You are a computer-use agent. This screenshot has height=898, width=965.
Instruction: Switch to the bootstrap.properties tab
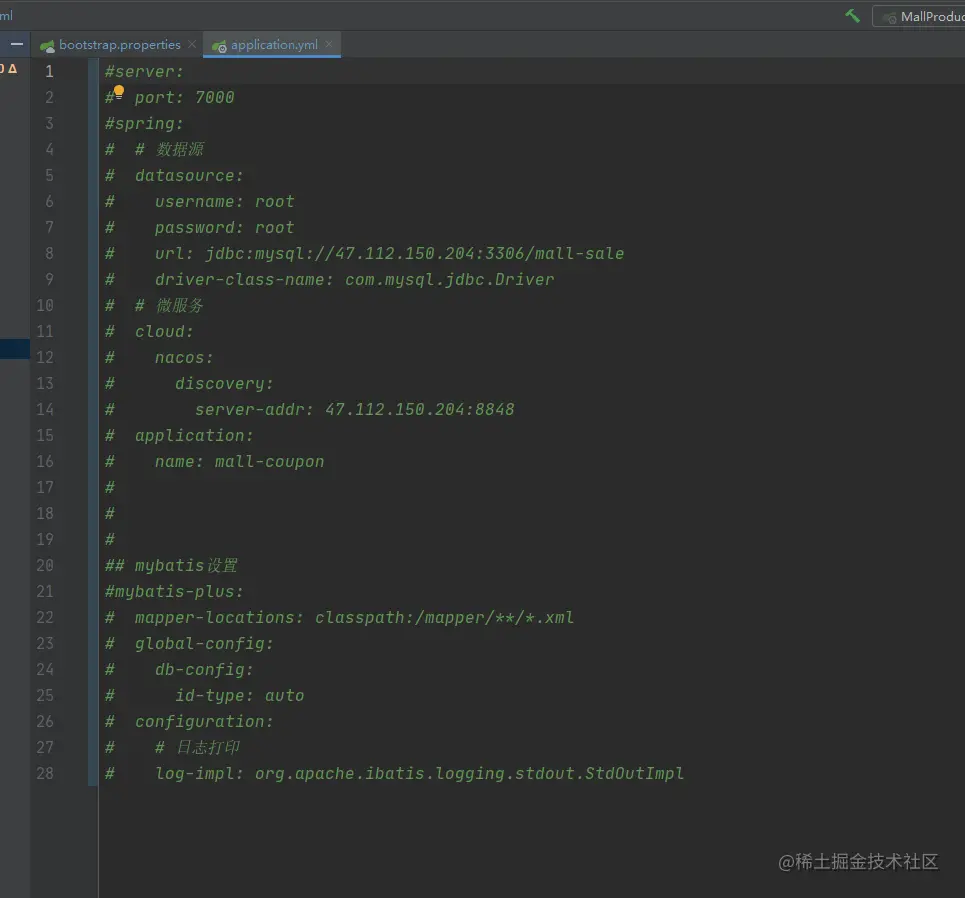pos(119,45)
